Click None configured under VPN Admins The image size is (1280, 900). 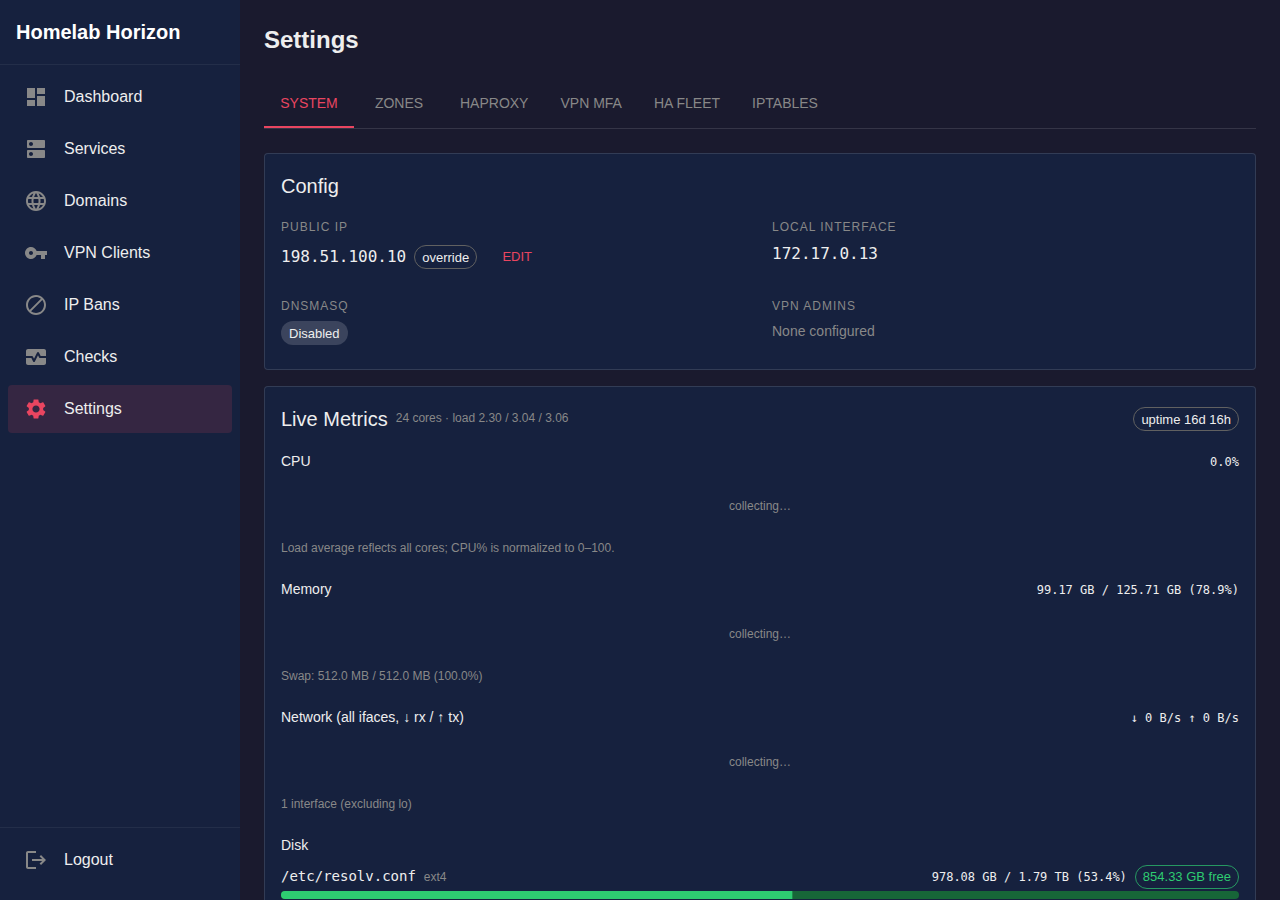823,331
